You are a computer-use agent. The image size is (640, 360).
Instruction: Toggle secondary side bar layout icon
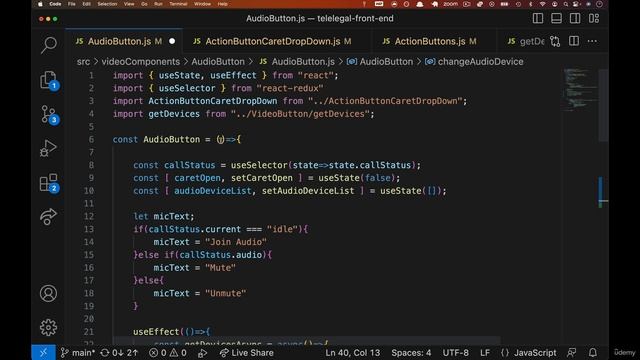click(x=575, y=18)
